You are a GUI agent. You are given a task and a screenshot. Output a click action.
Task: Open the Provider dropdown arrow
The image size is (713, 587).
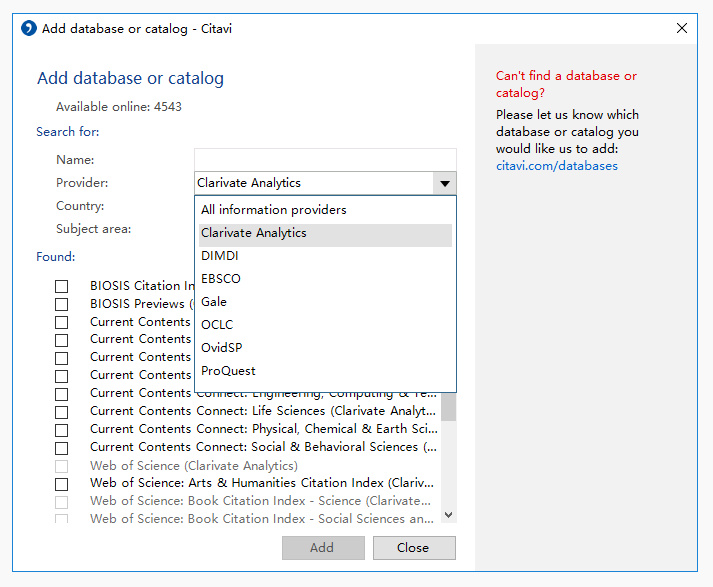coord(444,183)
